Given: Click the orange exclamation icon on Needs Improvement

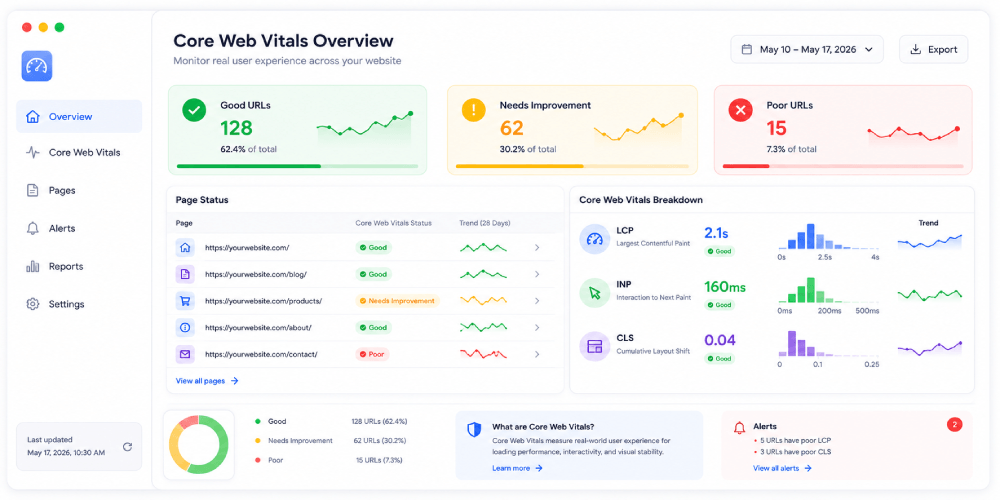Looking at the screenshot, I should tap(473, 110).
